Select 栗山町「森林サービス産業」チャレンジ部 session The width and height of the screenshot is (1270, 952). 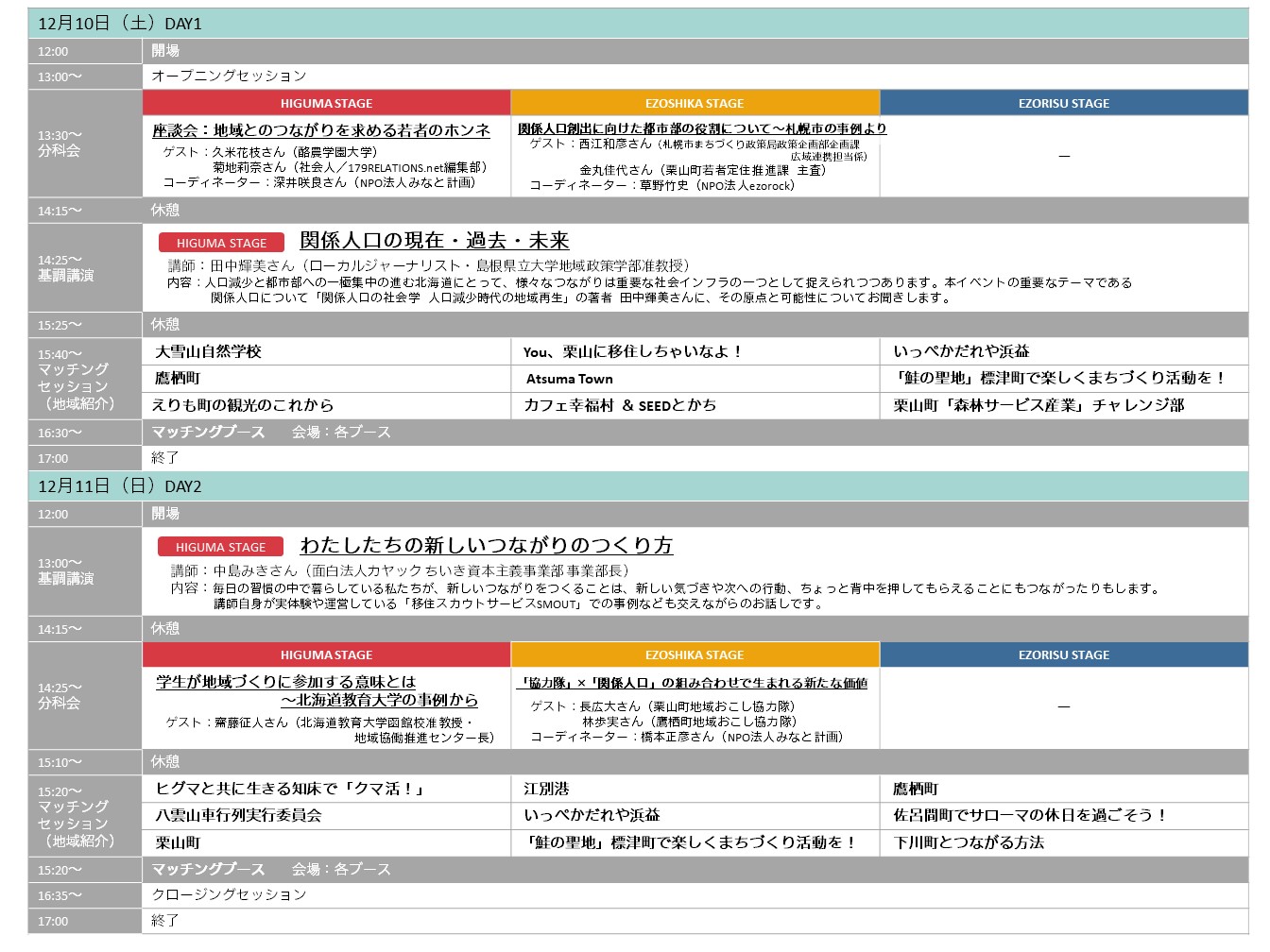pos(1038,405)
